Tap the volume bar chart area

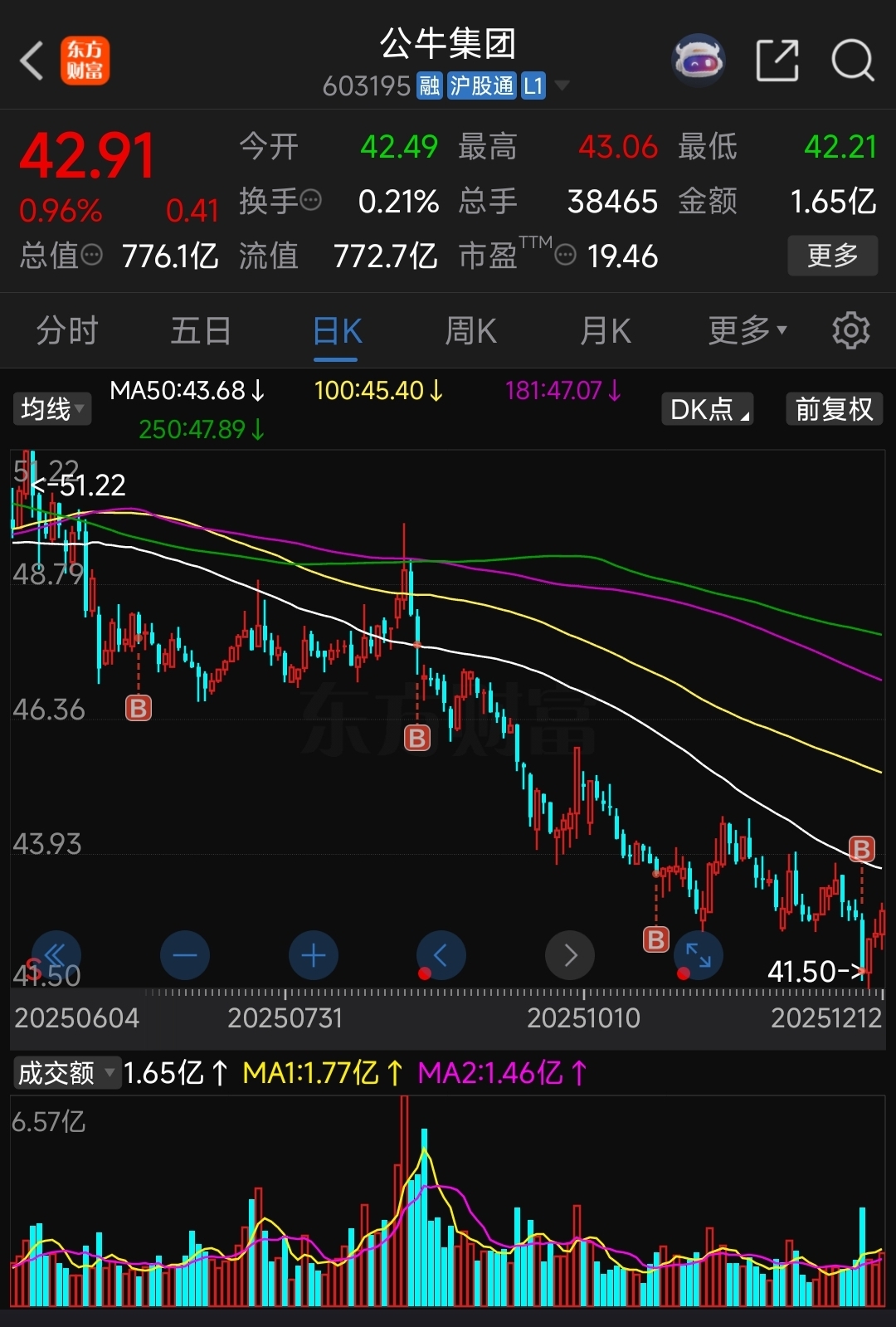tap(448, 1202)
